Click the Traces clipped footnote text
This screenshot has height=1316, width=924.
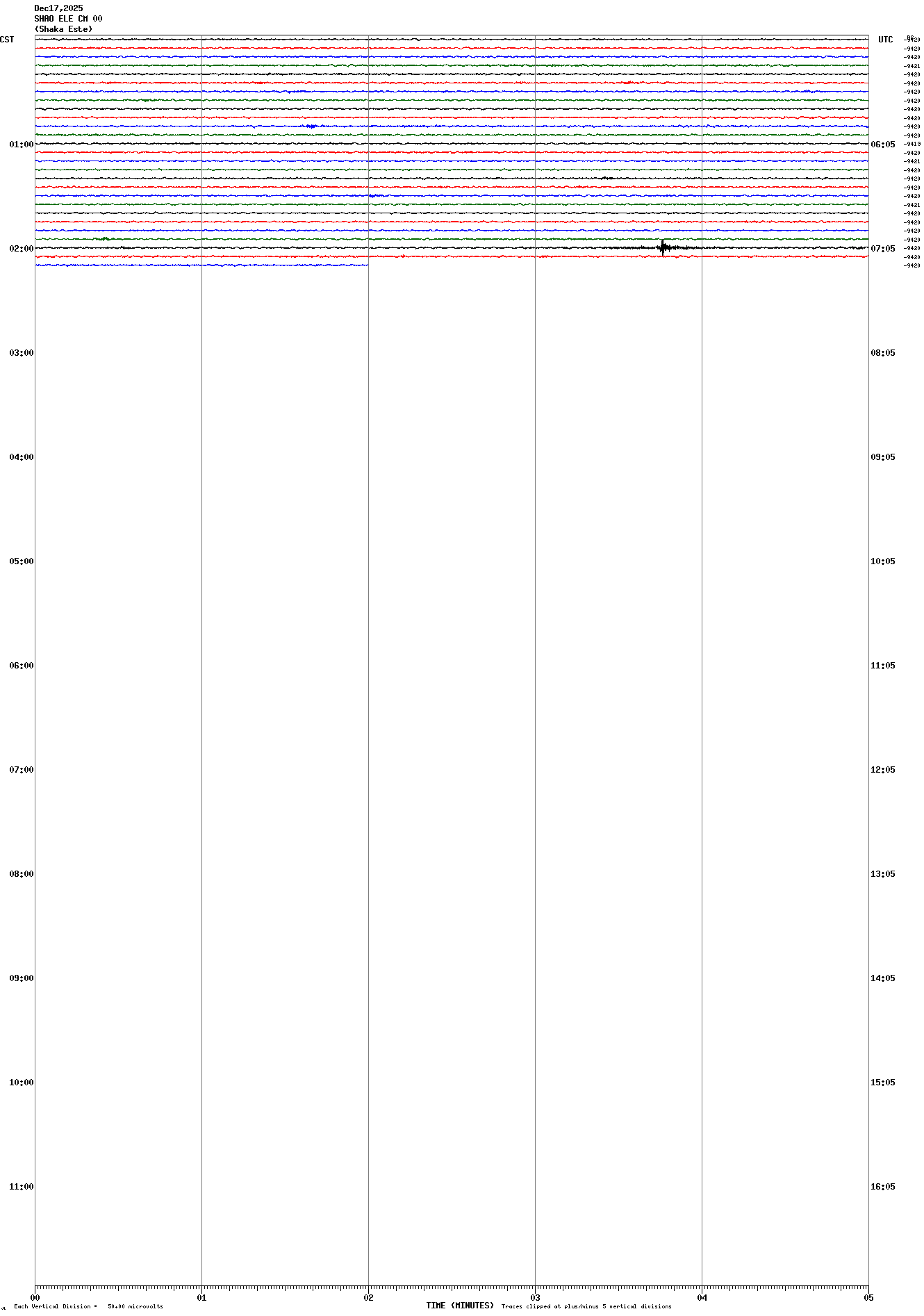(586, 1306)
